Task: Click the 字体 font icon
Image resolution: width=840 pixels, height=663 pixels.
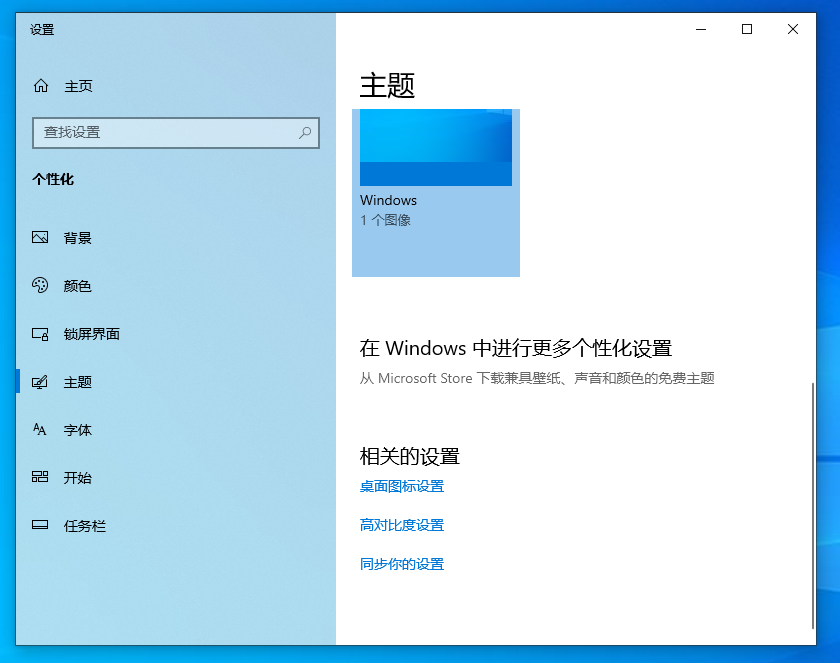Action: point(40,430)
